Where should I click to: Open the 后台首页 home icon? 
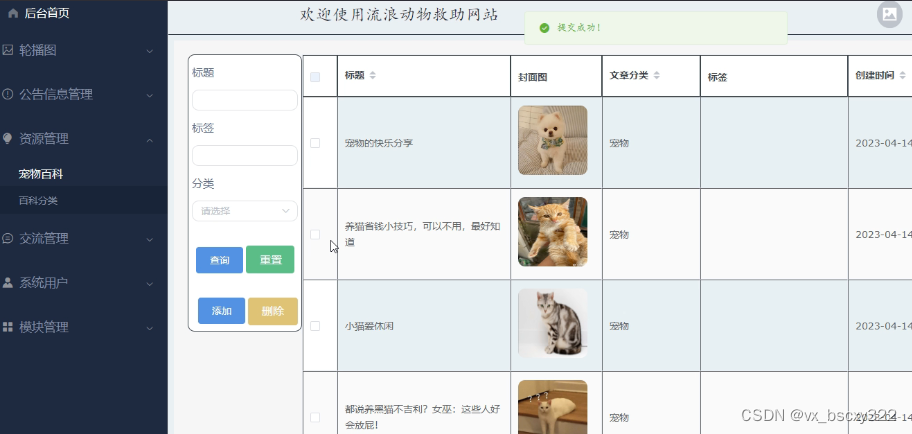(x=13, y=13)
